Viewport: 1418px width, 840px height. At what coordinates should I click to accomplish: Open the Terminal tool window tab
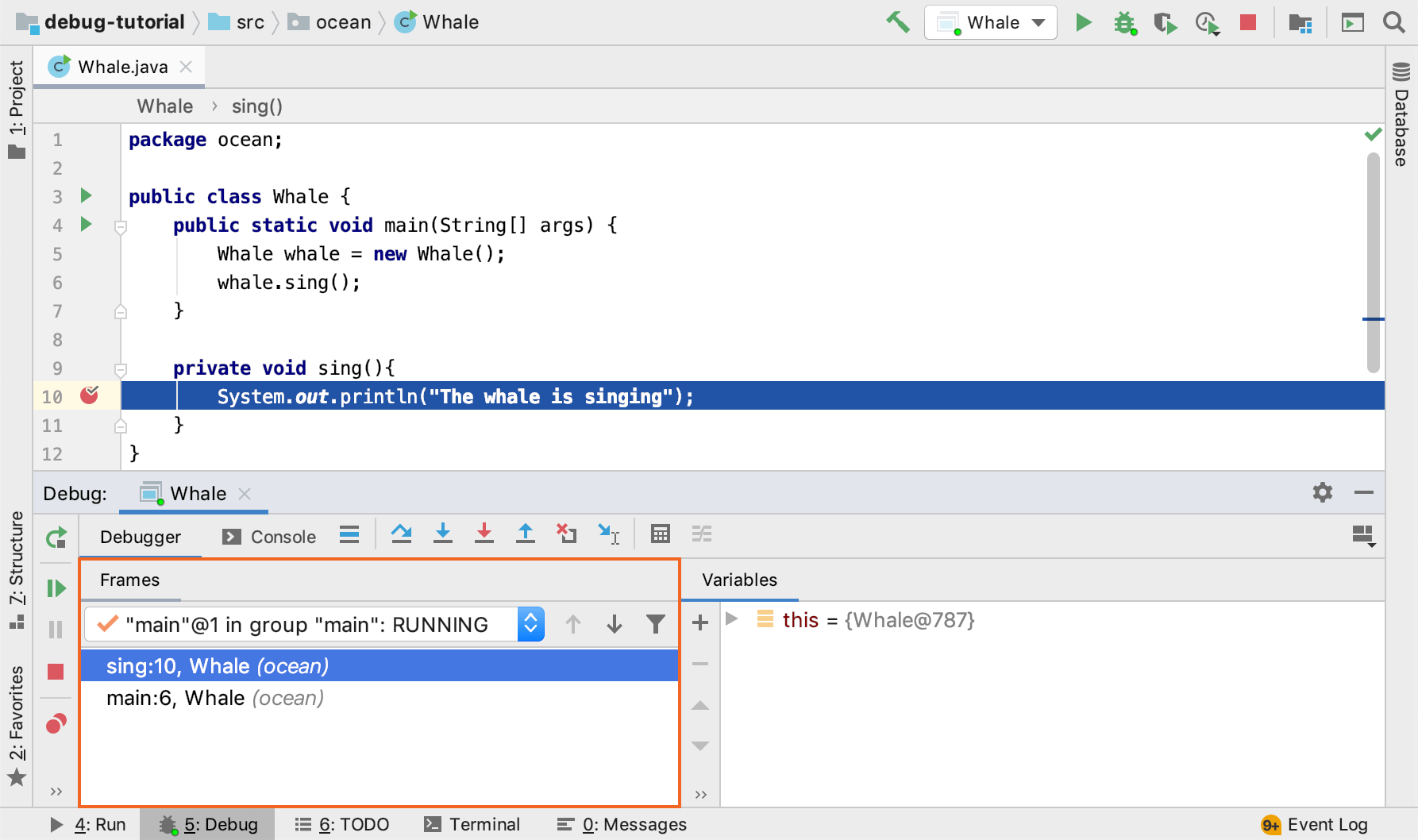click(x=472, y=825)
